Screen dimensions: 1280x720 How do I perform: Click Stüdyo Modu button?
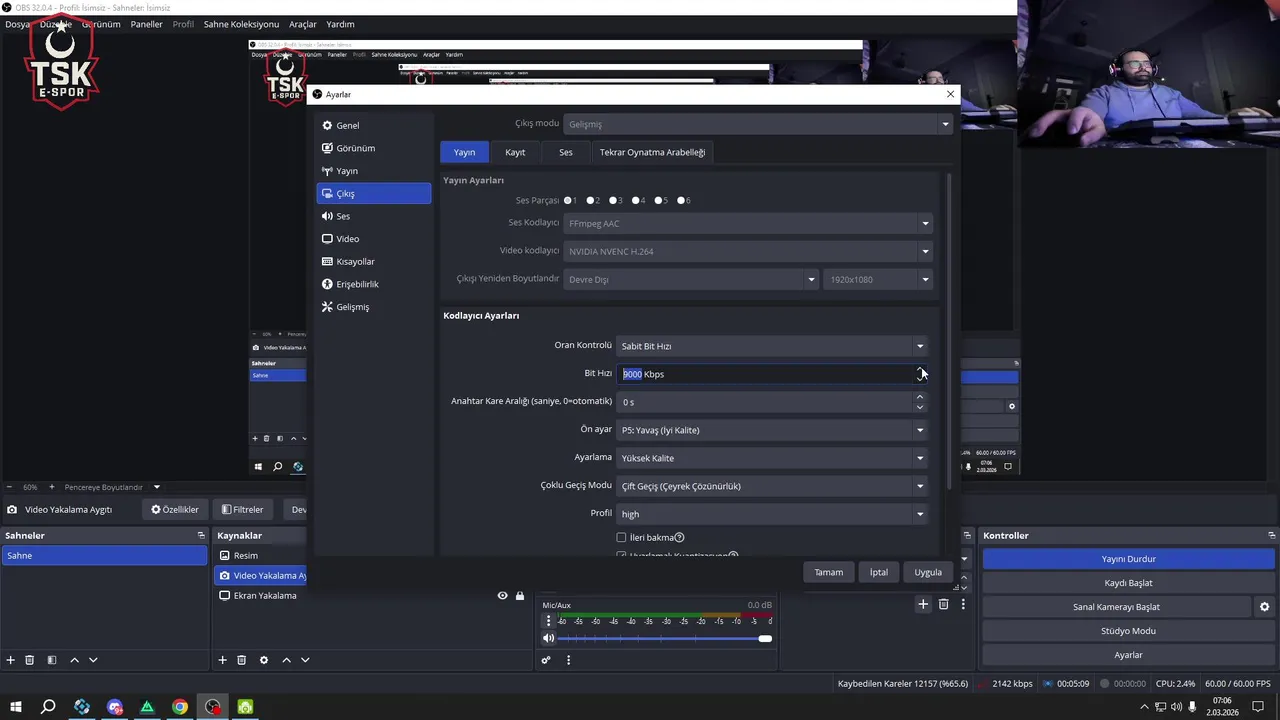click(1128, 631)
